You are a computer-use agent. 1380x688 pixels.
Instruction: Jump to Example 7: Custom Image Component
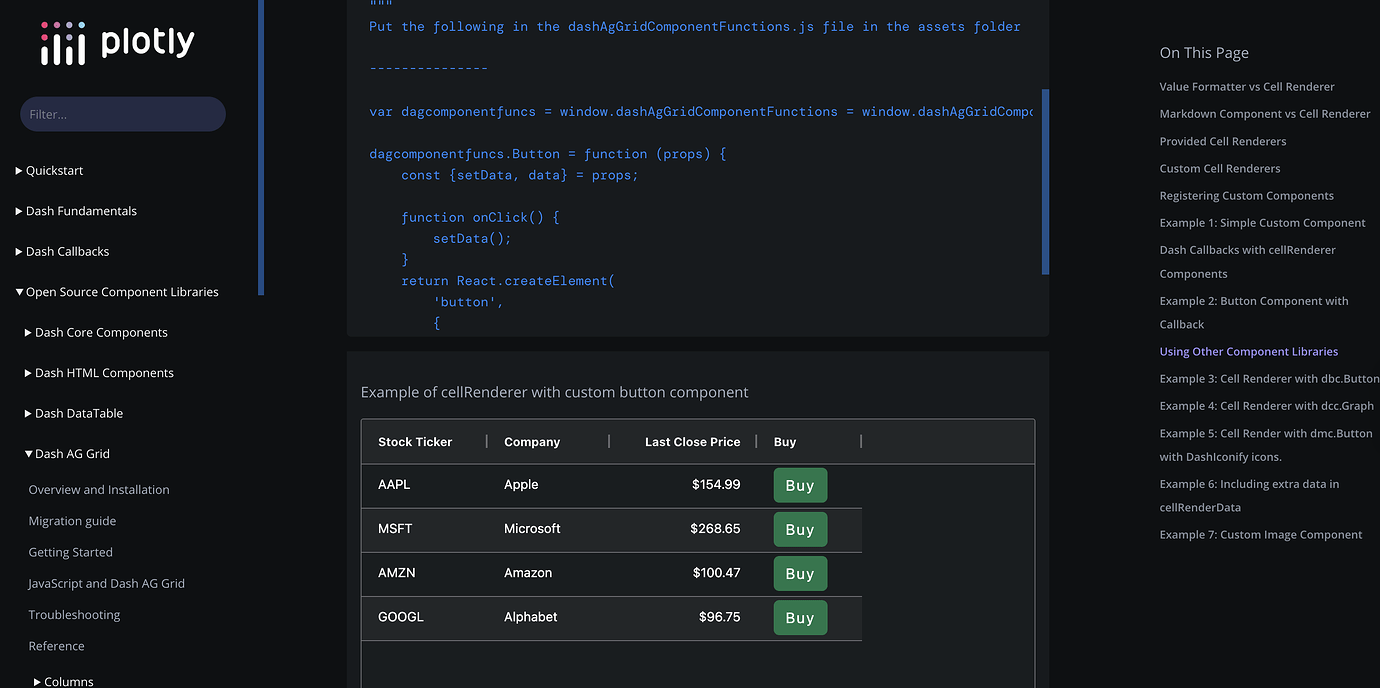pos(1261,535)
